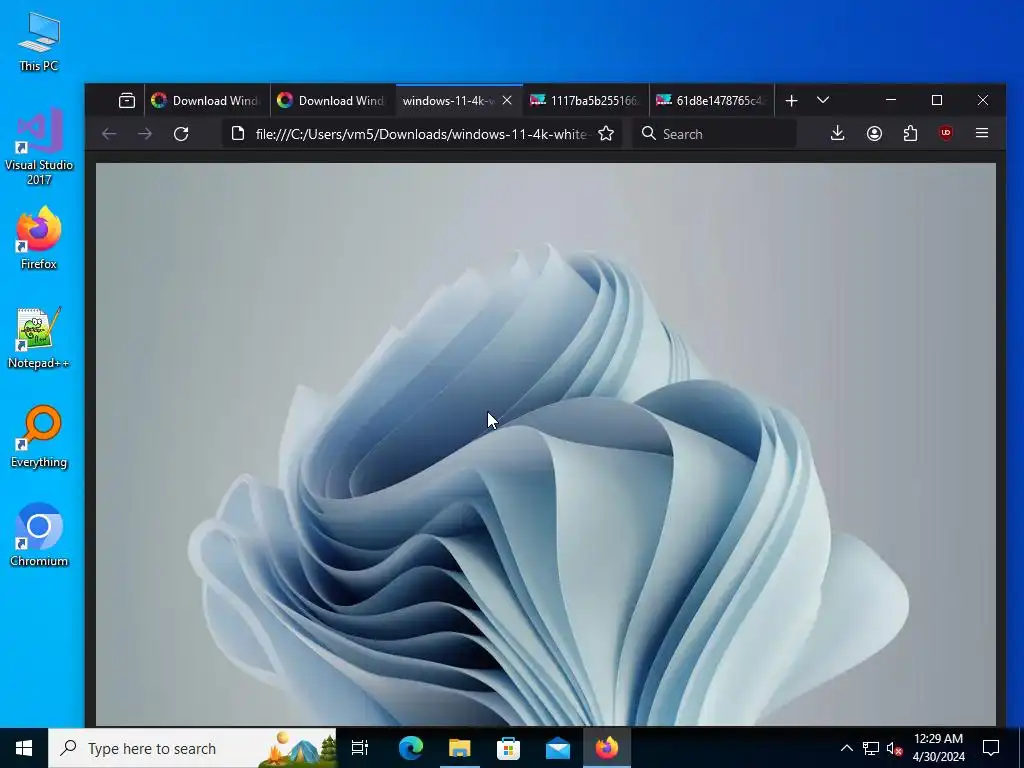Viewport: 1024px width, 768px height.
Task: Select This PC desktop icon
Action: 39,42
